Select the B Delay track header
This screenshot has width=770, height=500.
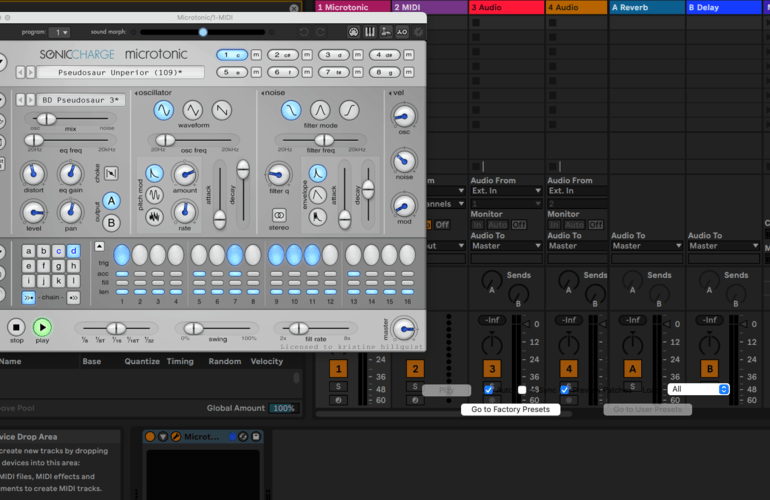(x=723, y=7)
